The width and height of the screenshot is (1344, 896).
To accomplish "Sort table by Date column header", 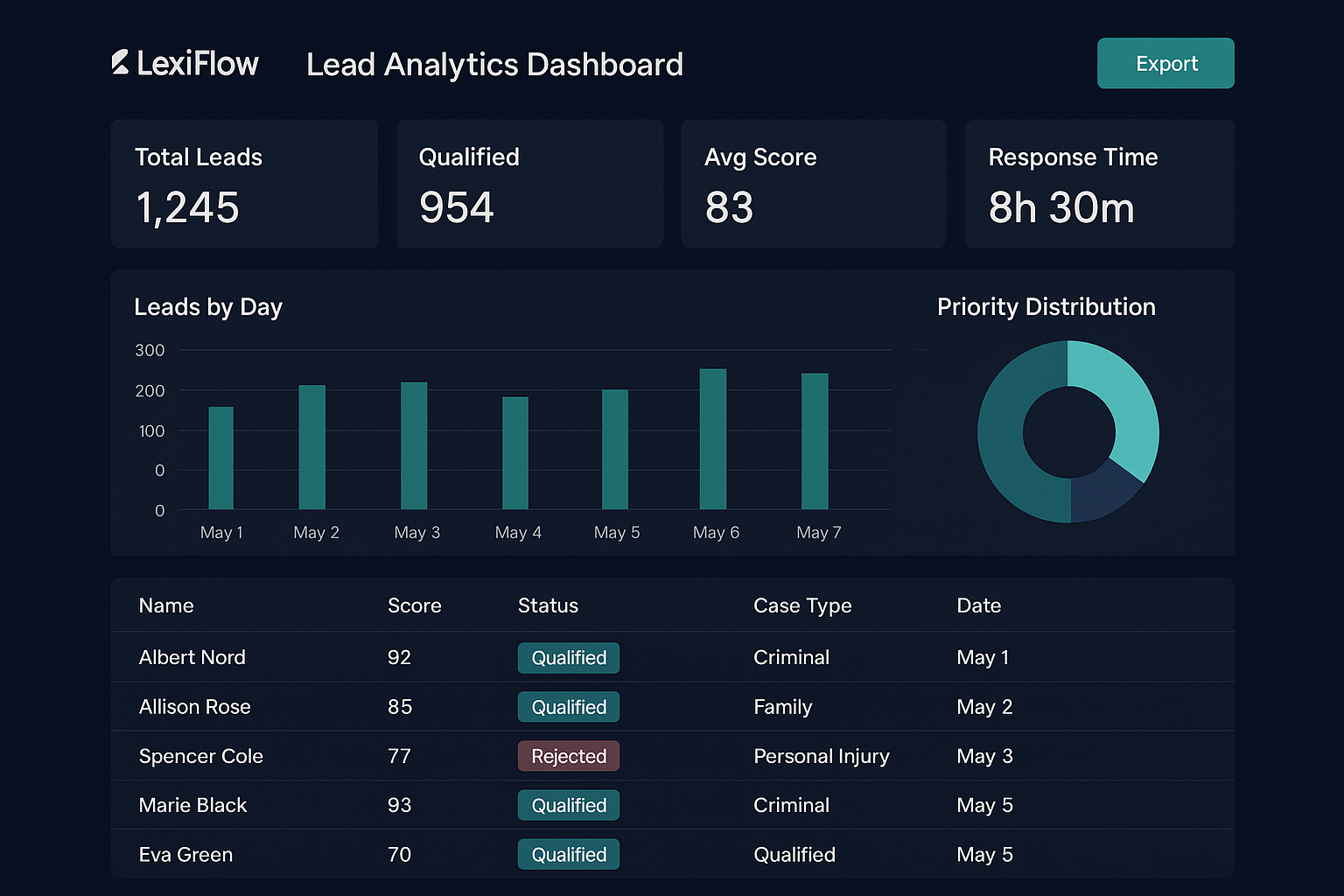I will pyautogui.click(x=979, y=605).
